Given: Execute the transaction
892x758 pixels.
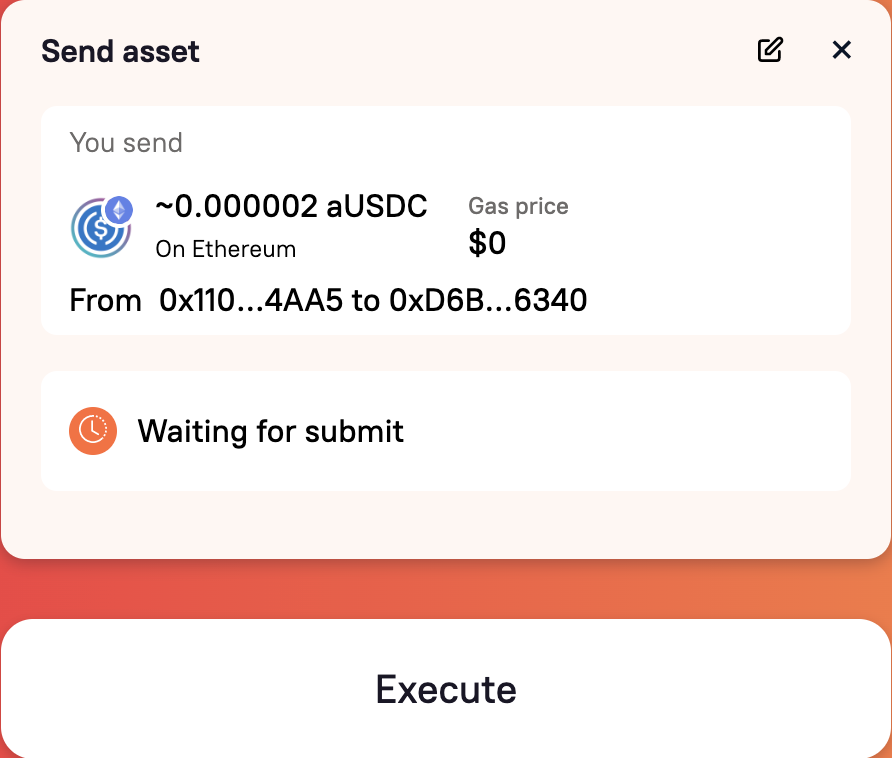Looking at the screenshot, I should tap(446, 689).
